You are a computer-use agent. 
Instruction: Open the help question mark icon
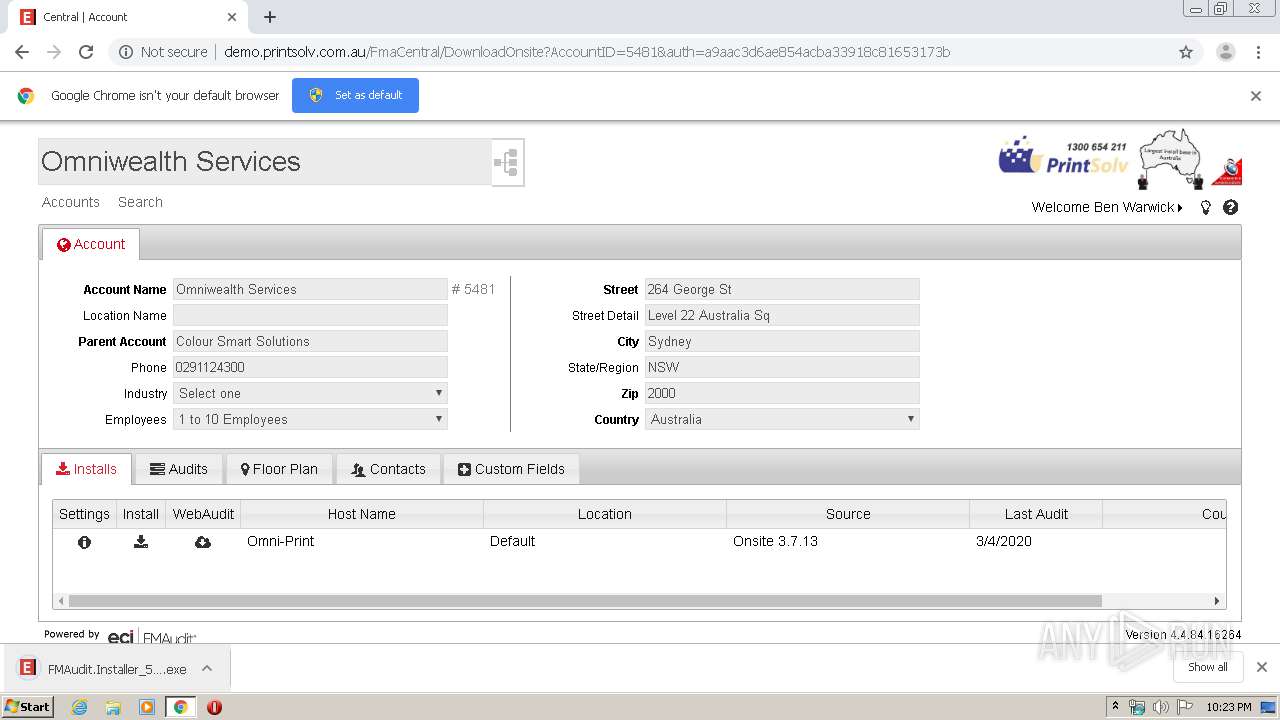(x=1231, y=207)
